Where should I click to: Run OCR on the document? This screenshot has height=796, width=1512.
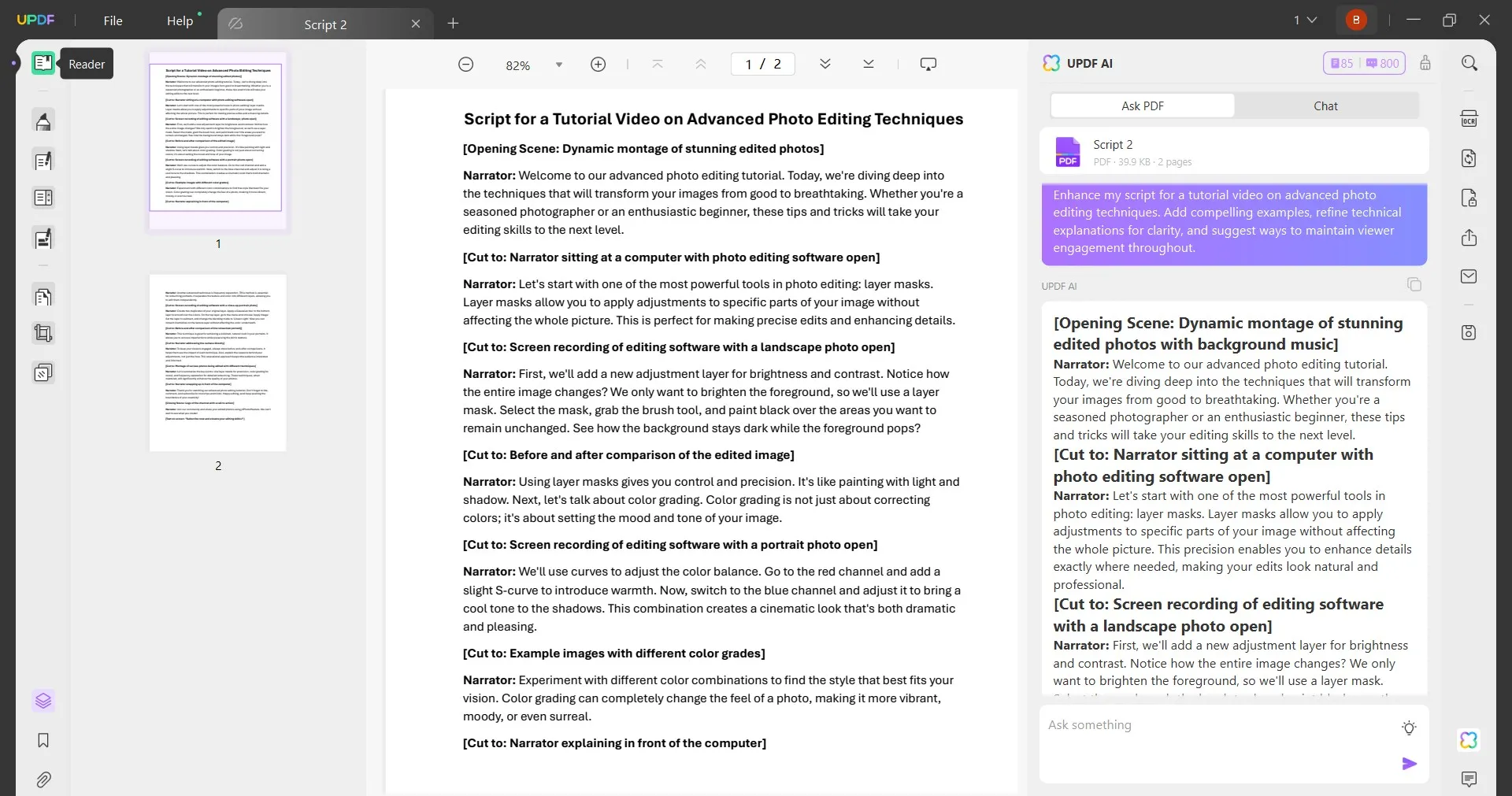point(1469,117)
